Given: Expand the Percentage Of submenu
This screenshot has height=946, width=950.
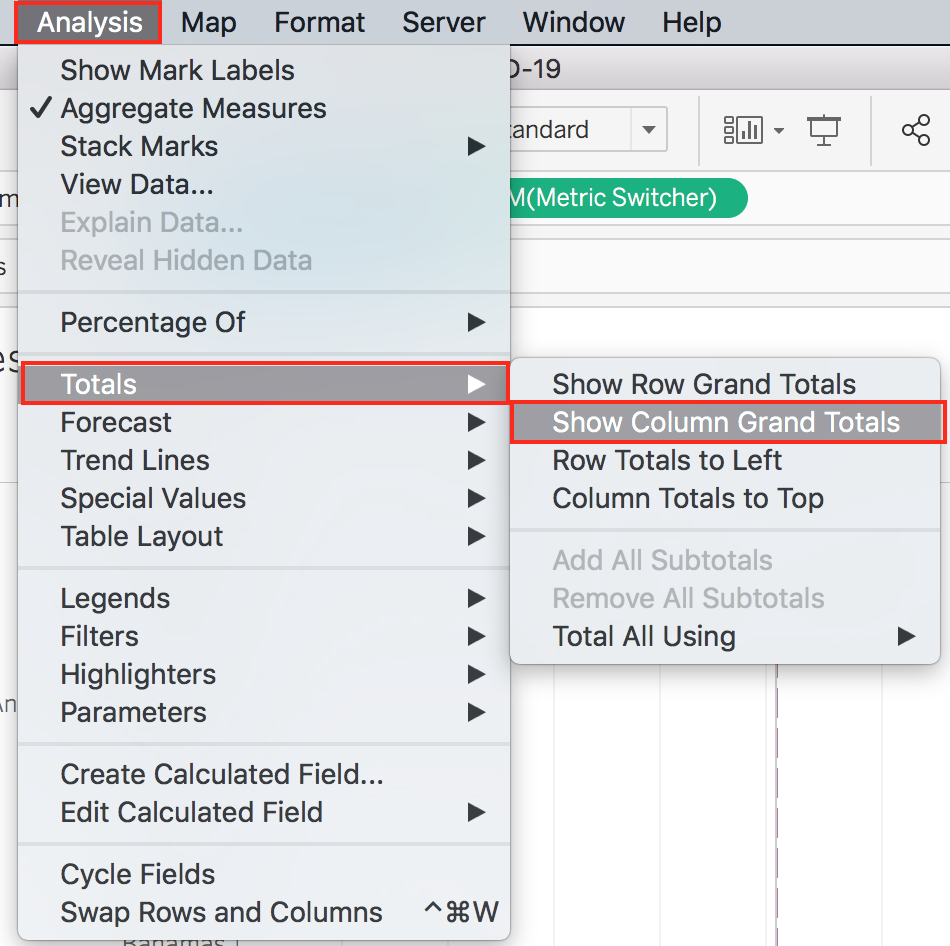Looking at the screenshot, I should (x=152, y=322).
